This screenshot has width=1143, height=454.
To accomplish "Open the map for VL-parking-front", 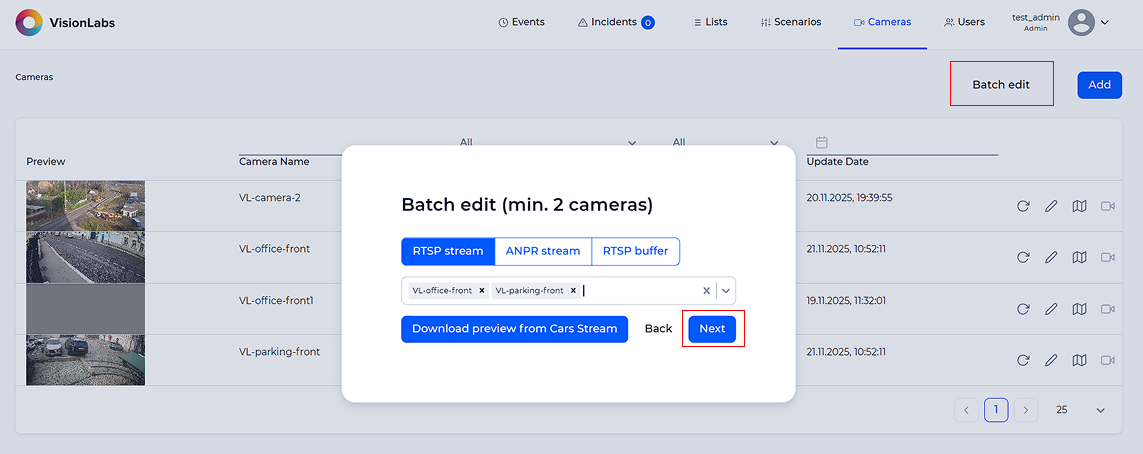I will 1080,360.
